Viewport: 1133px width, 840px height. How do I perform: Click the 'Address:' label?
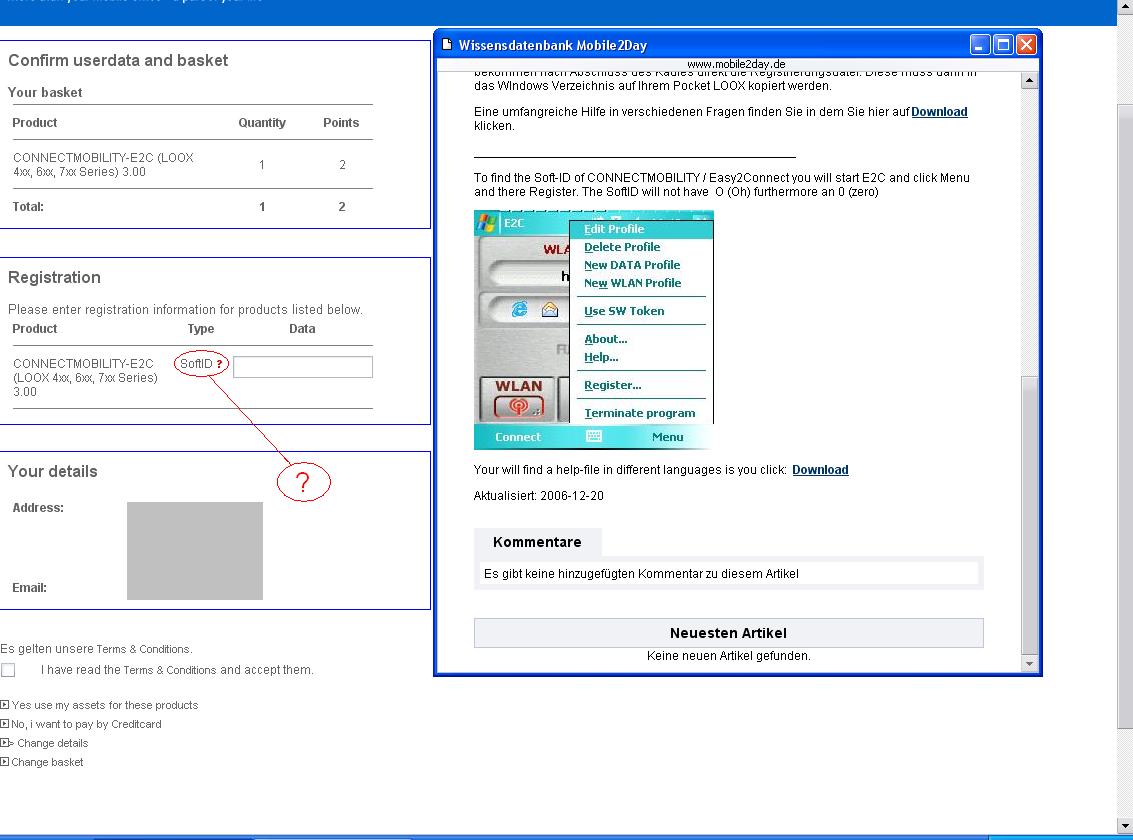(x=38, y=508)
